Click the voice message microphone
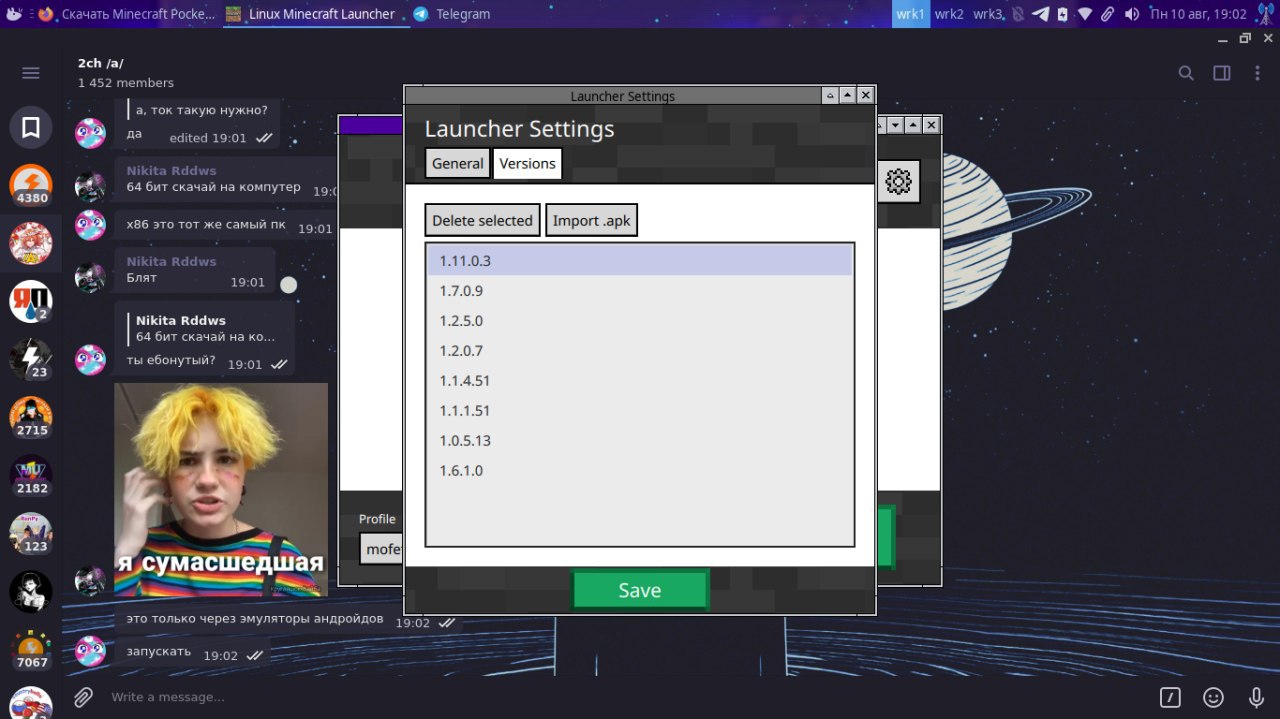This screenshot has width=1280, height=719. click(1256, 697)
